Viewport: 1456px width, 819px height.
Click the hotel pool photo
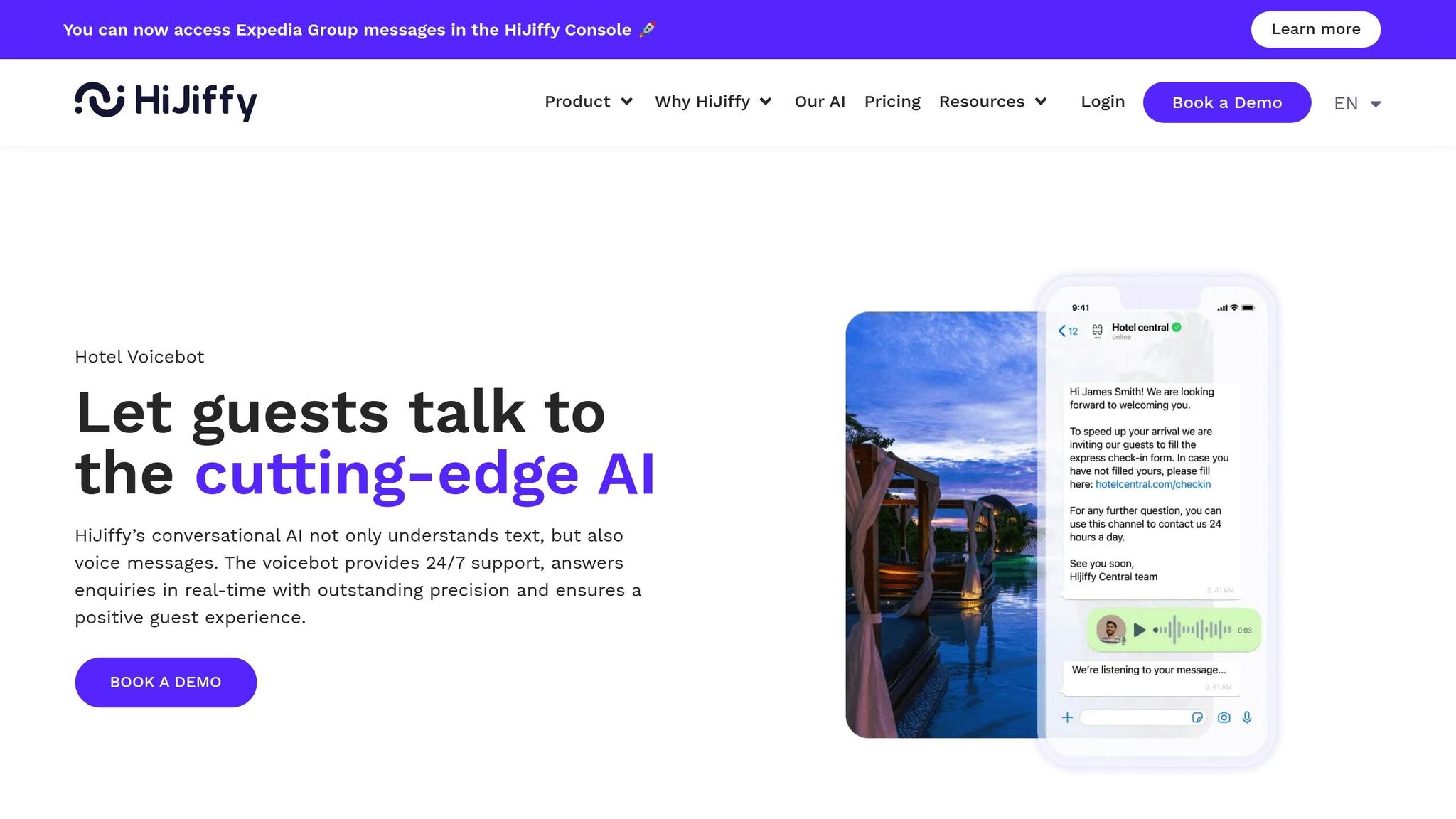941,525
